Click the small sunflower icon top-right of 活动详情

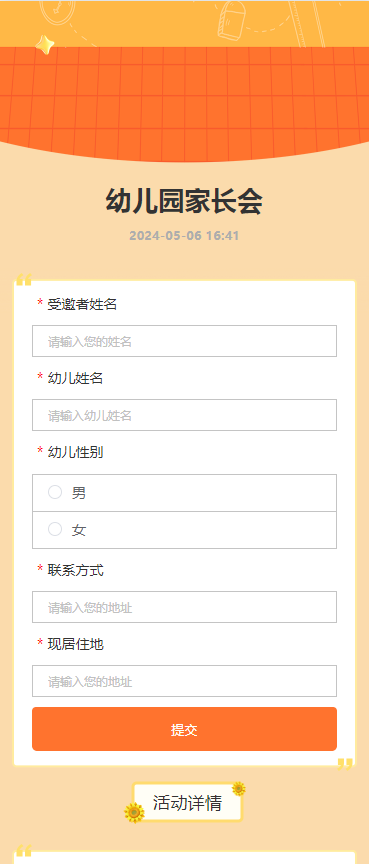pos(238,789)
